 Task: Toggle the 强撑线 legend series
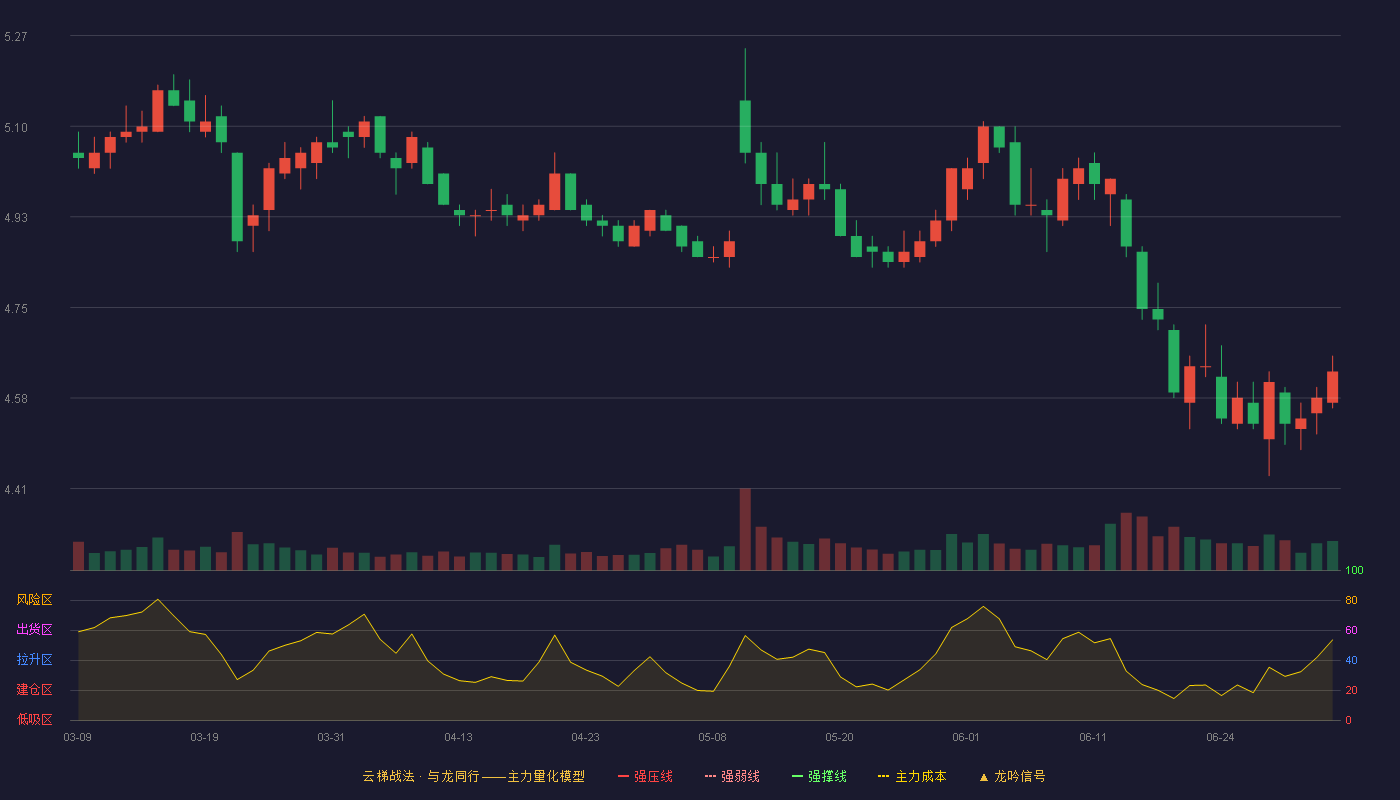point(819,776)
